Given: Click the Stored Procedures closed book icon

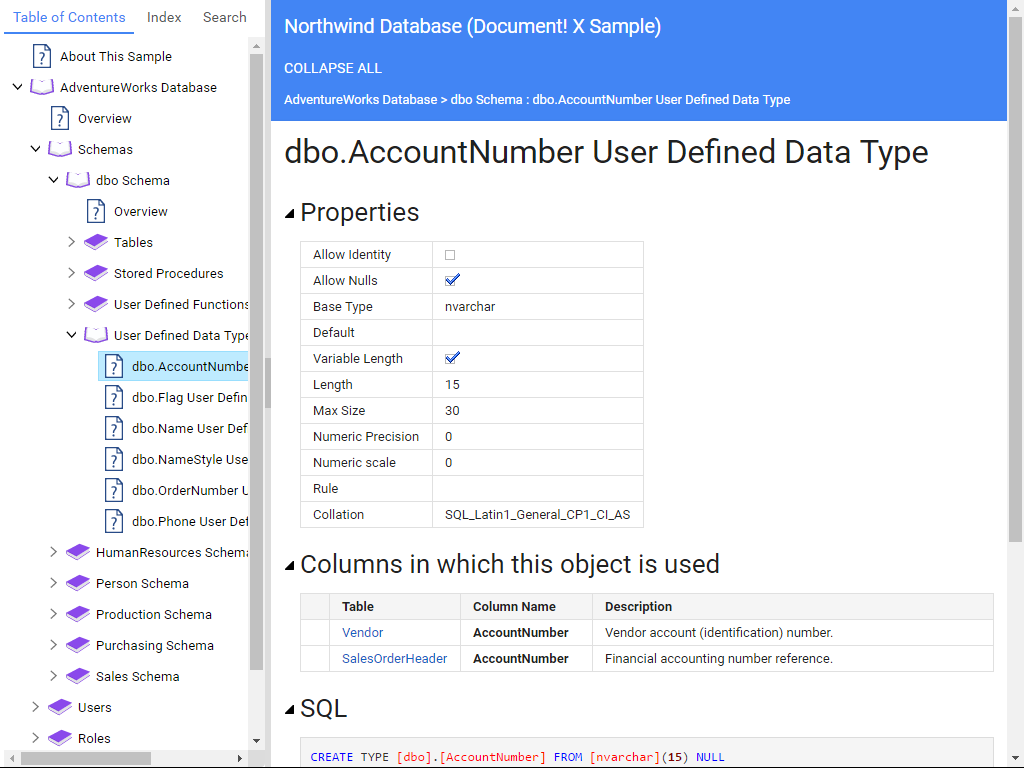Looking at the screenshot, I should click(x=96, y=273).
